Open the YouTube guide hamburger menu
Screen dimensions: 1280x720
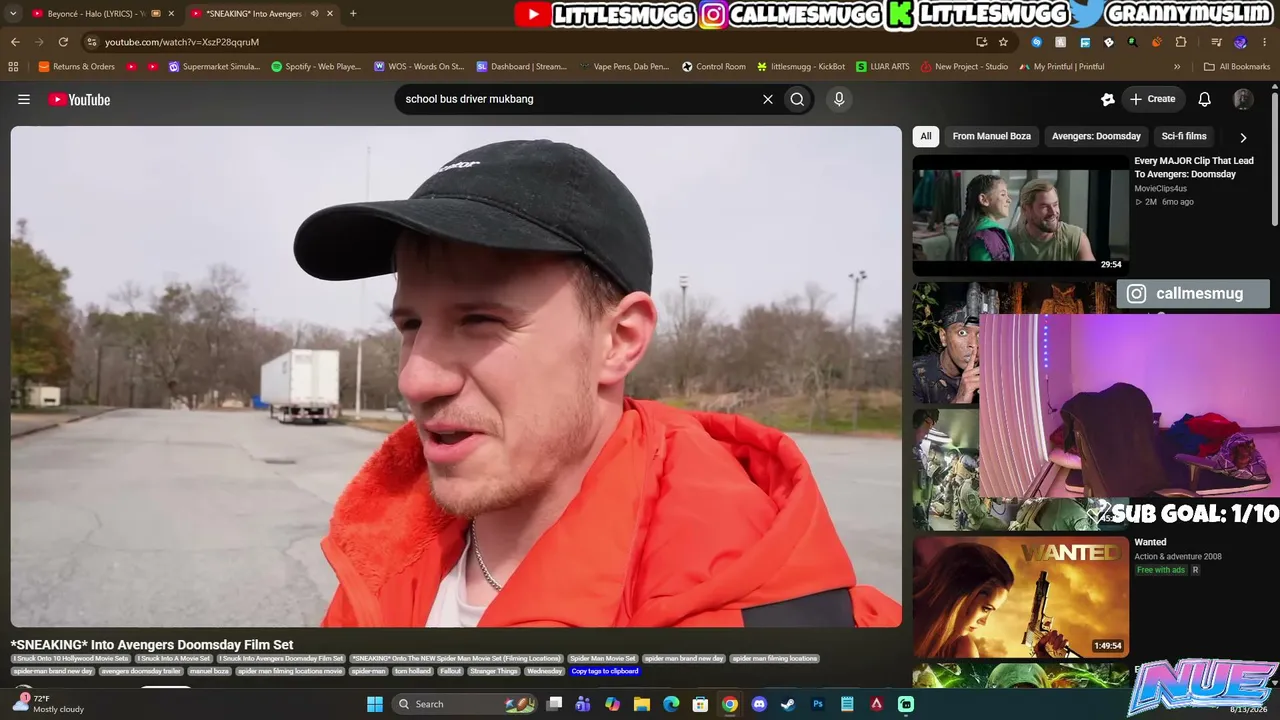pyautogui.click(x=24, y=99)
